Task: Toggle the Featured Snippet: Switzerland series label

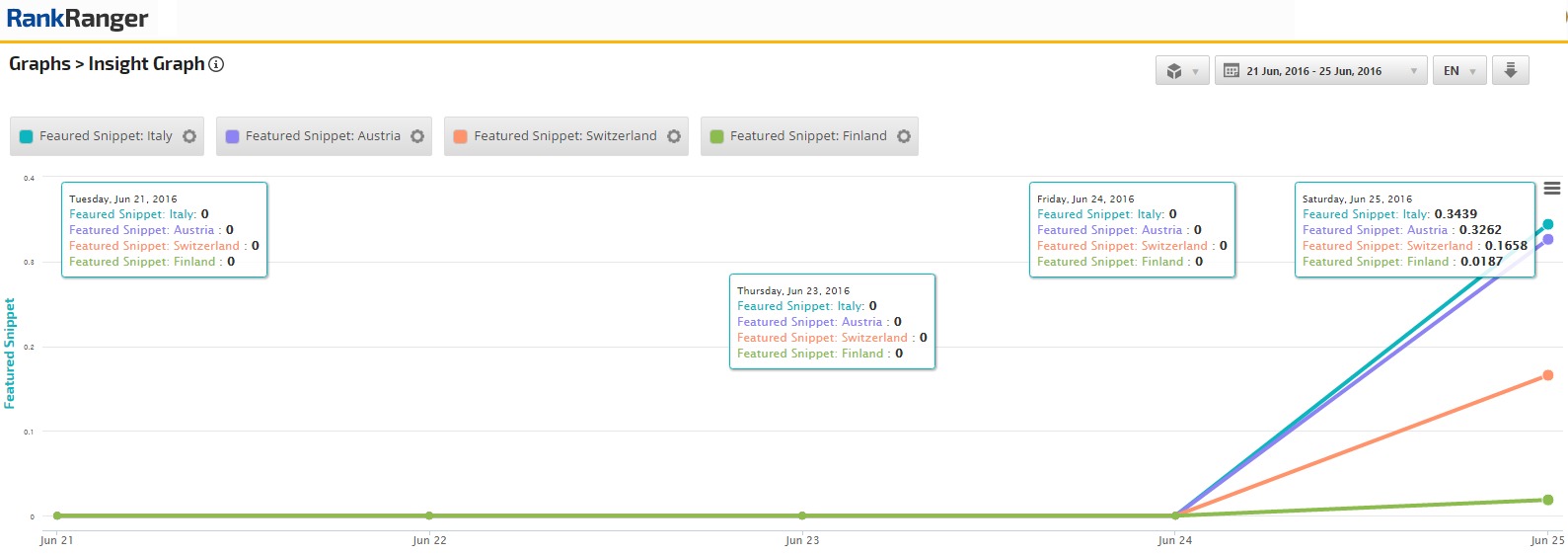Action: coord(564,136)
